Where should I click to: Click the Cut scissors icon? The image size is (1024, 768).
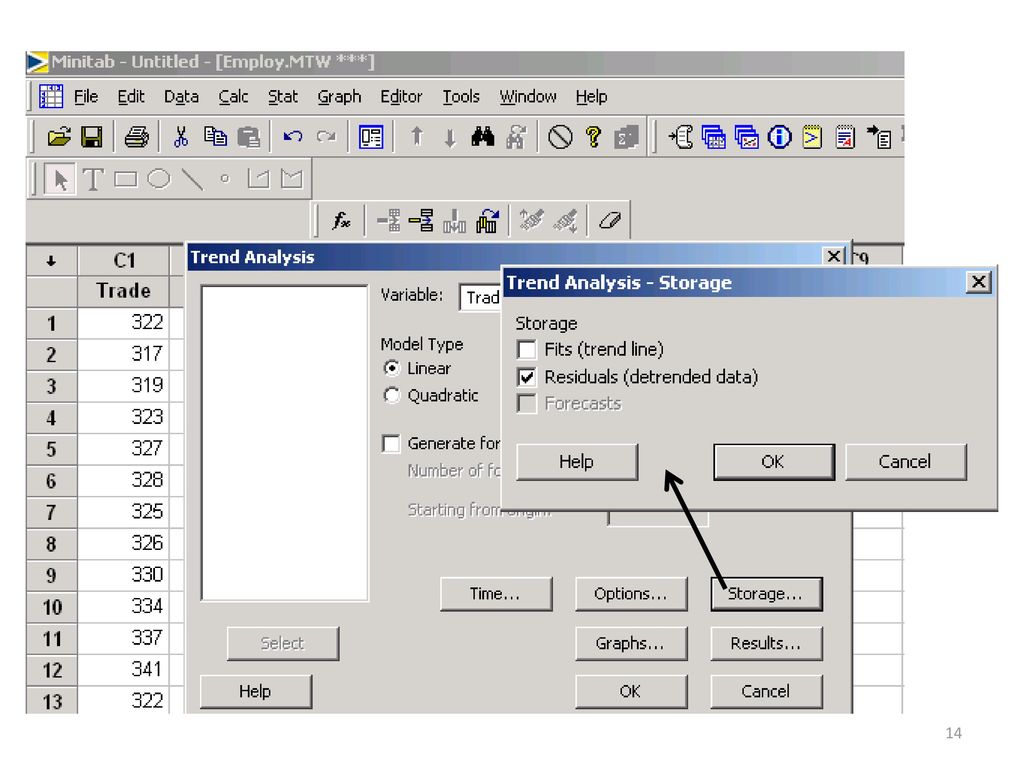coord(181,137)
